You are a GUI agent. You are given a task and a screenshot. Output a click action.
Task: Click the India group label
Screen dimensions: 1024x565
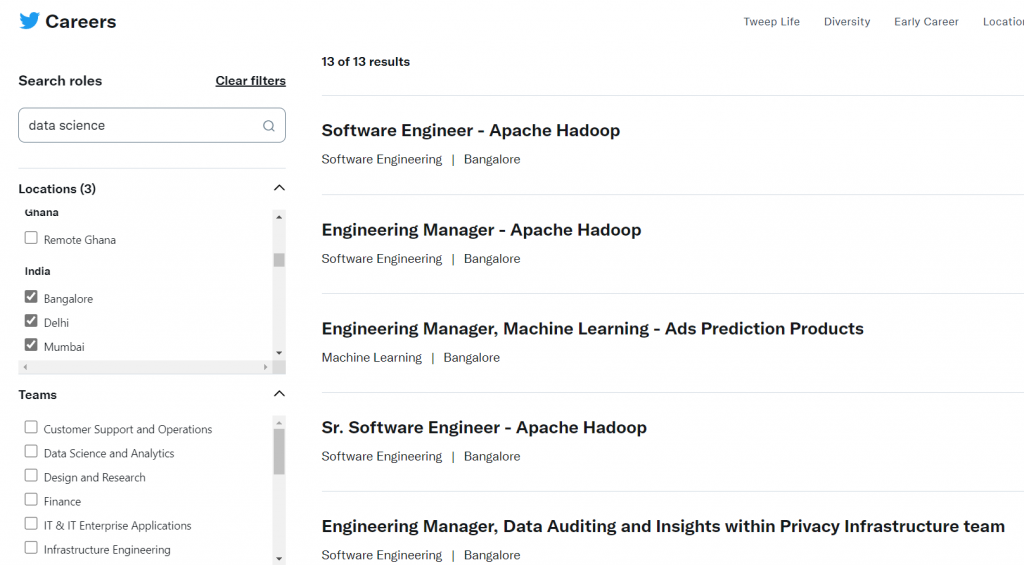point(37,271)
